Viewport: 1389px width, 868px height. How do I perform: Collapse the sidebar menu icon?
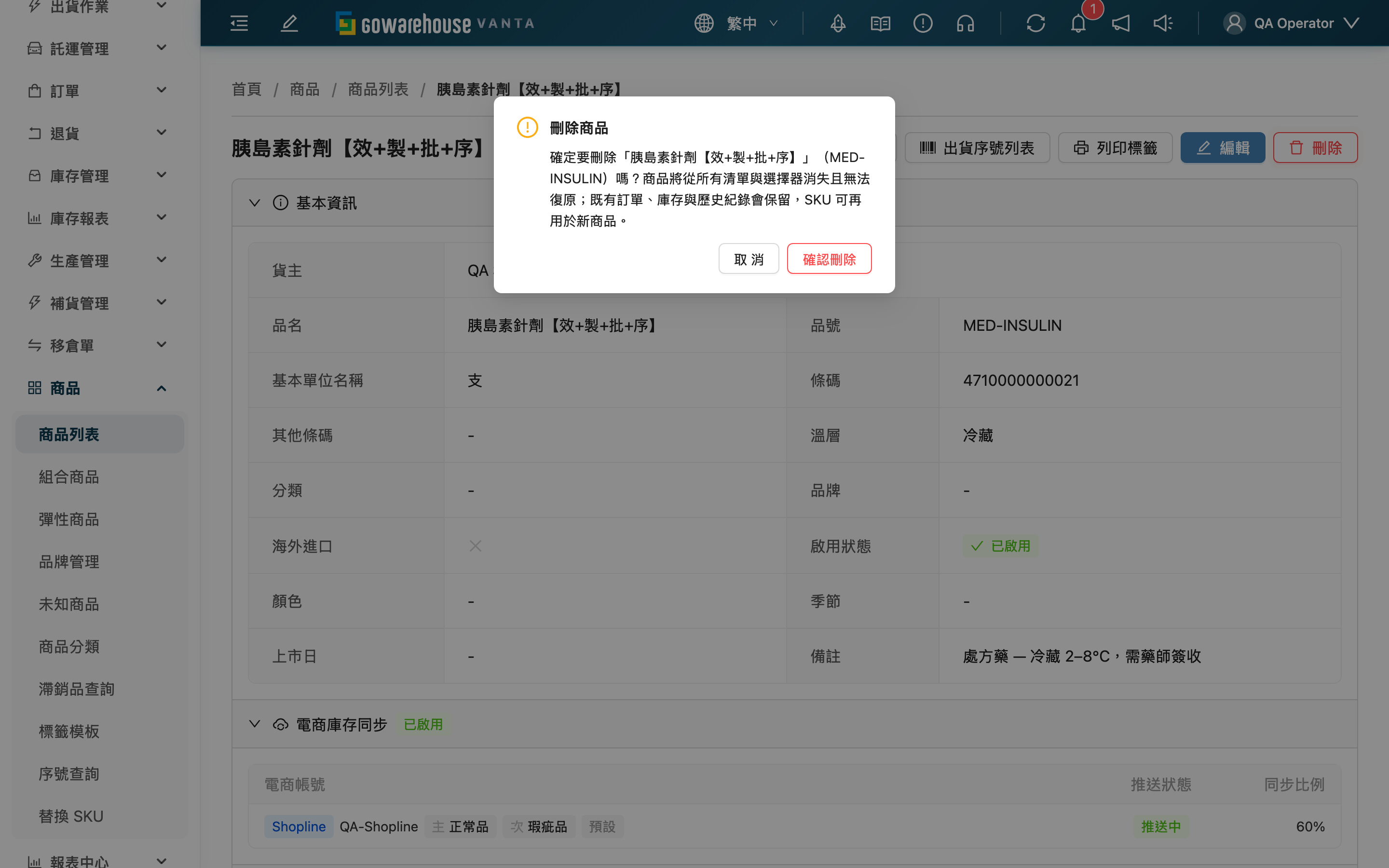(239, 23)
